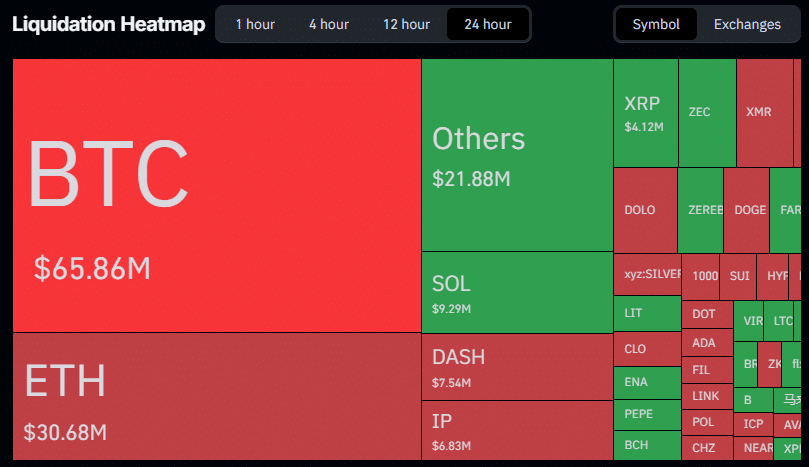Screen dimensions: 809x467
Task: Click the SOL $9.29M tile
Action: click(x=516, y=292)
